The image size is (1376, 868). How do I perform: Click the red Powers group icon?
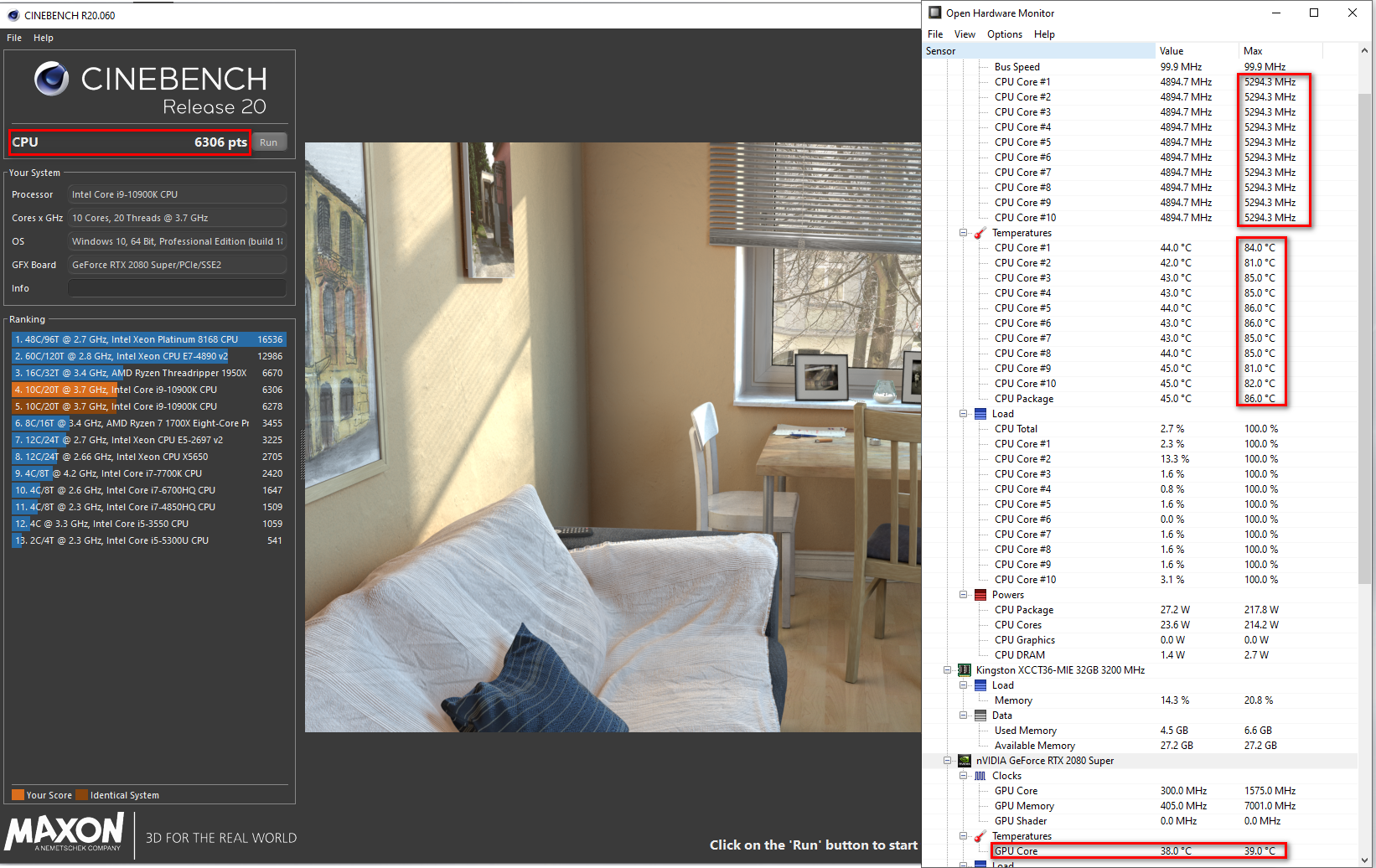tap(980, 595)
